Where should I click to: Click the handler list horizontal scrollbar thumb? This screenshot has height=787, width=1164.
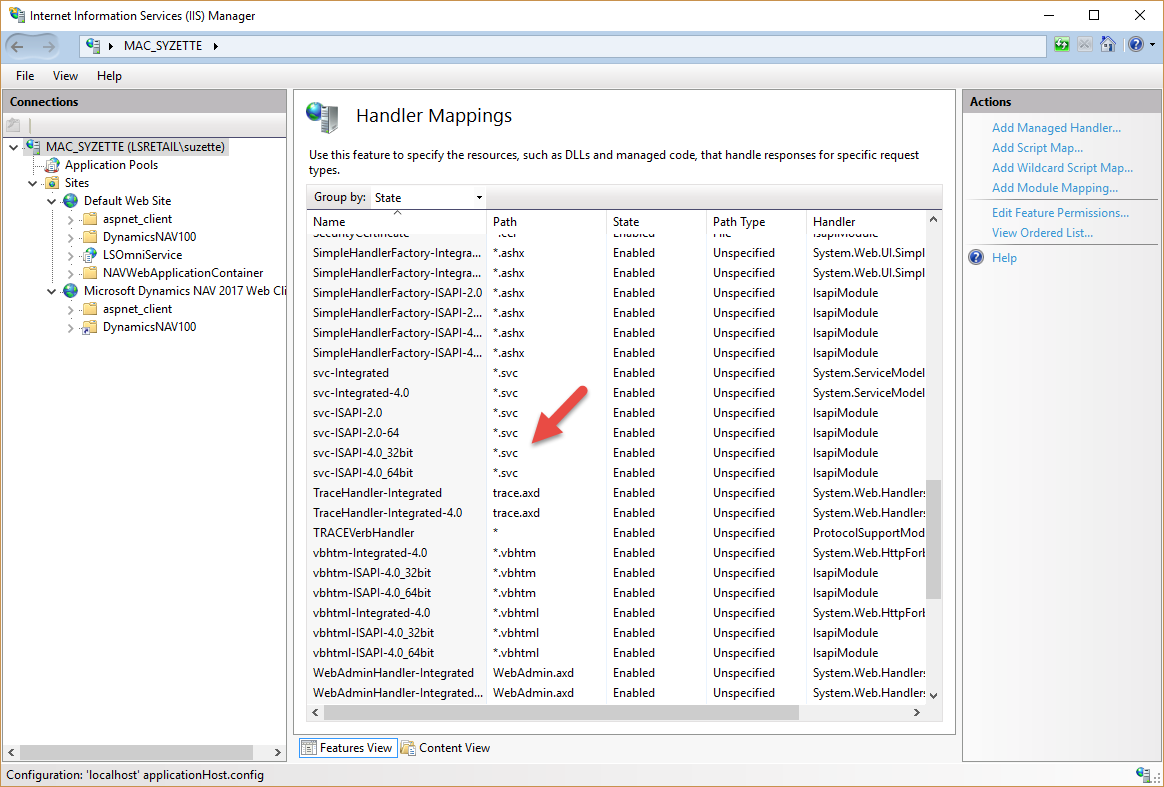coord(561,712)
